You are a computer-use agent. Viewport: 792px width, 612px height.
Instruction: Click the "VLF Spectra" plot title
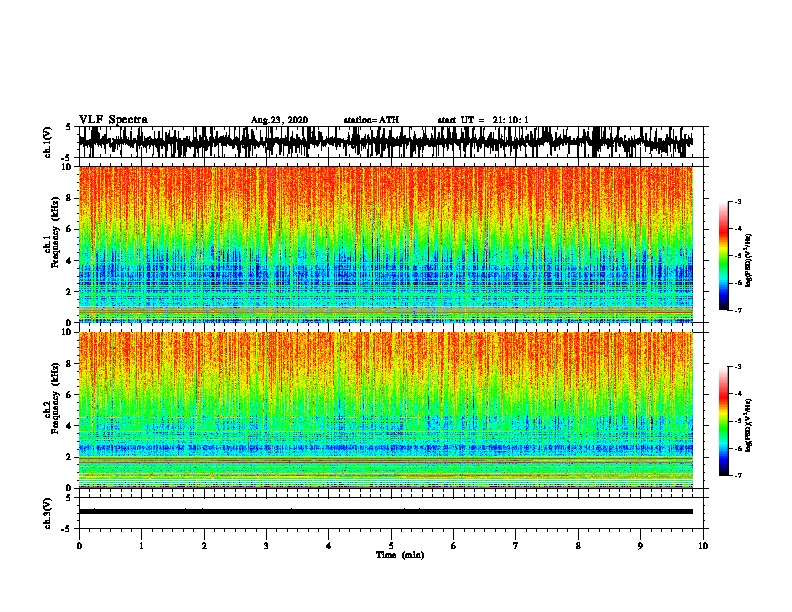pos(113,120)
